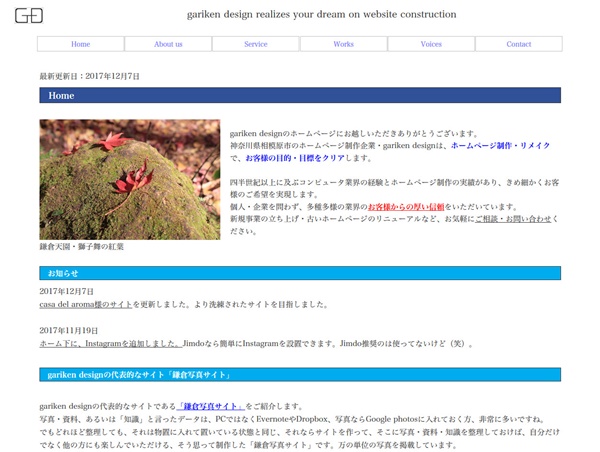
Task: Open the ご相談・お問い合わせ link
Action: pos(513,219)
